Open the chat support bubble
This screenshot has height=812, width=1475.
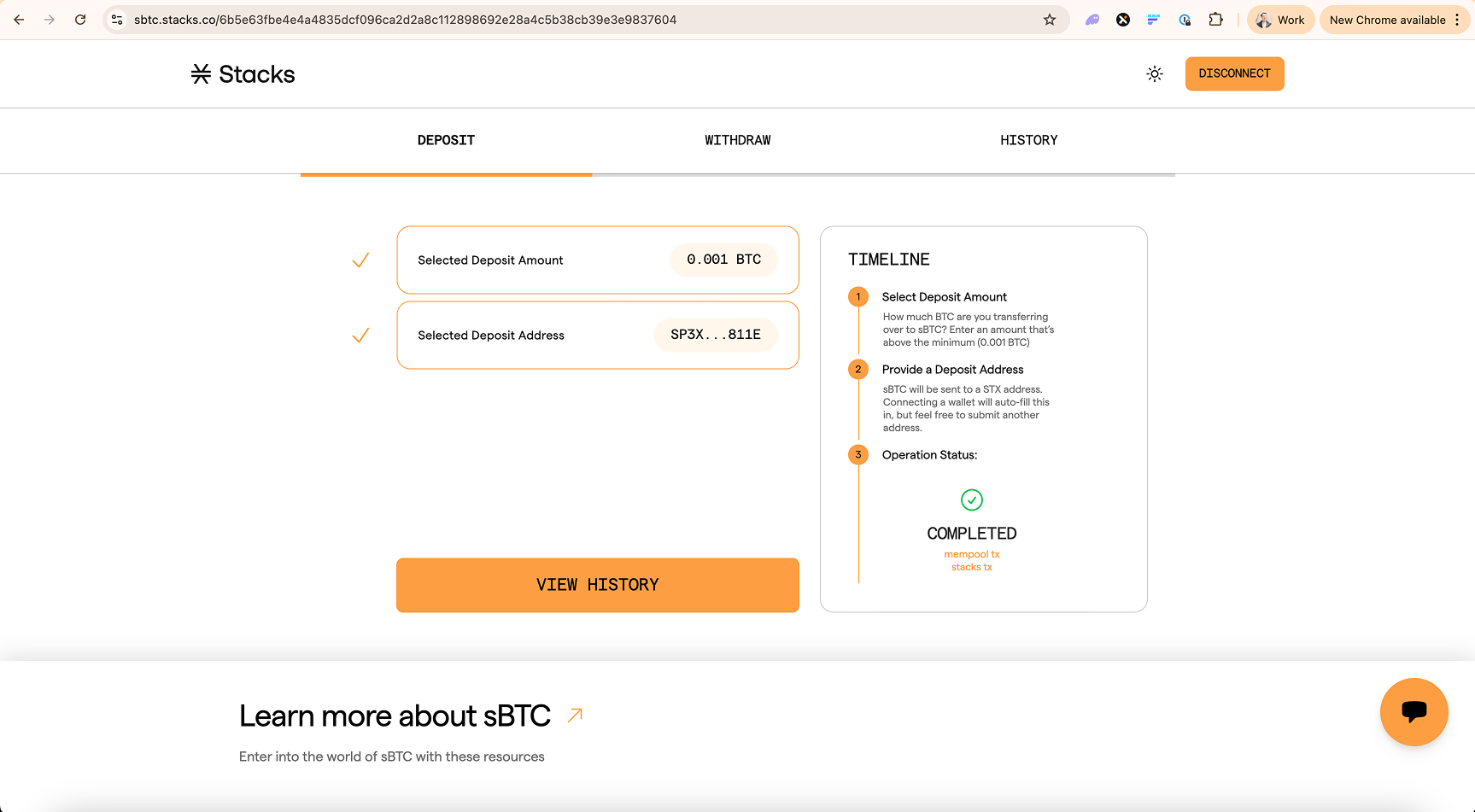point(1414,711)
